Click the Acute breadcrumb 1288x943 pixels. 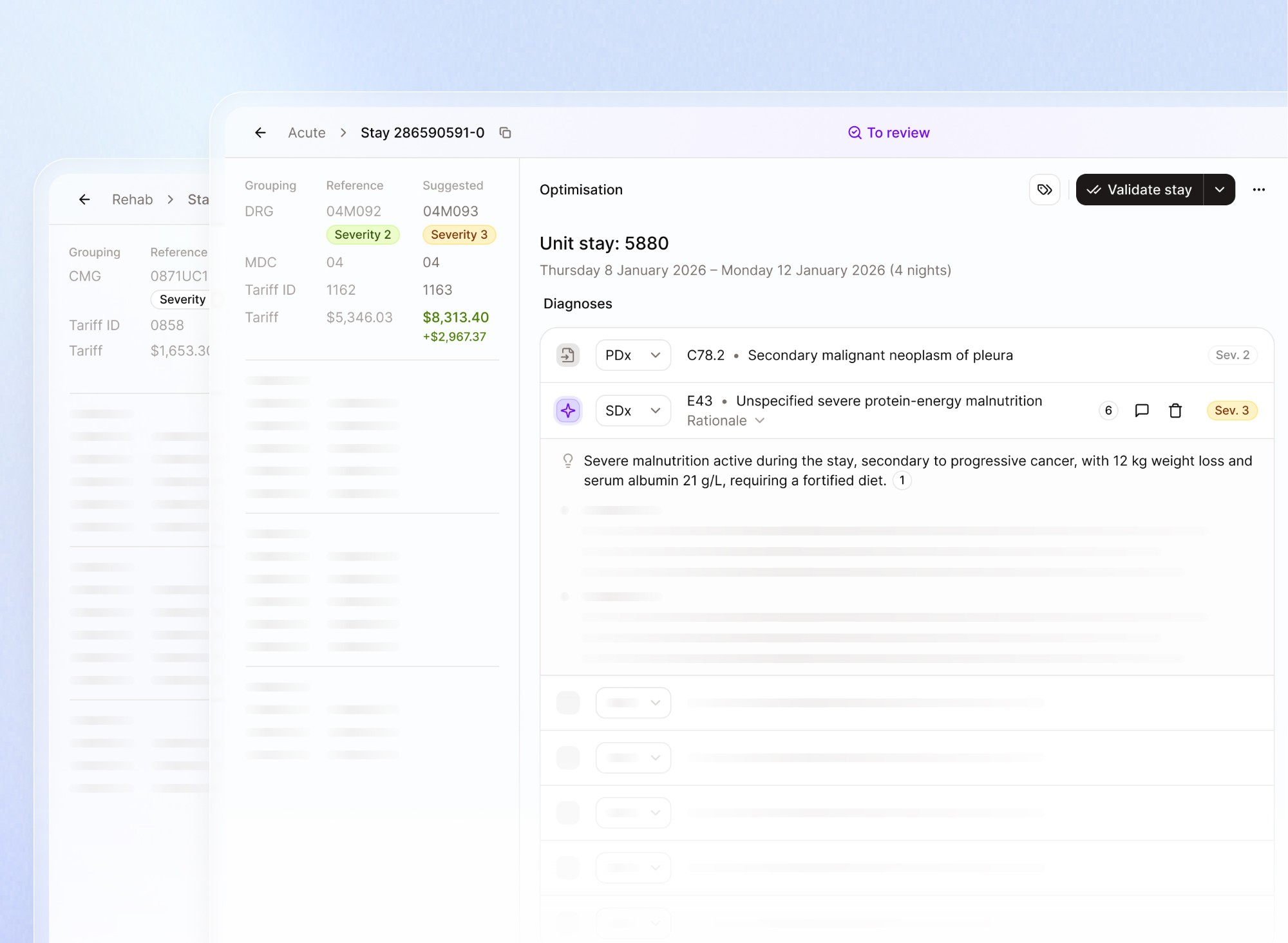point(307,133)
